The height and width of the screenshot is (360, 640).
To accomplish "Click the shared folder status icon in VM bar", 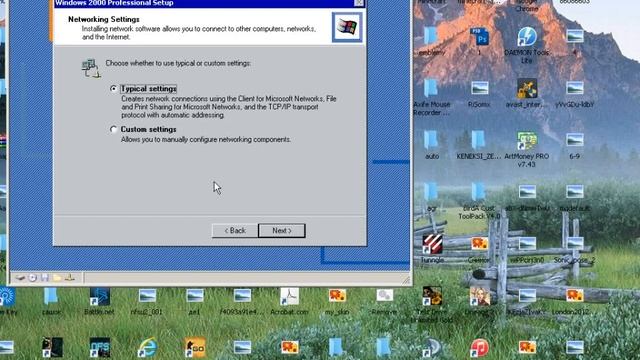I will [57, 278].
